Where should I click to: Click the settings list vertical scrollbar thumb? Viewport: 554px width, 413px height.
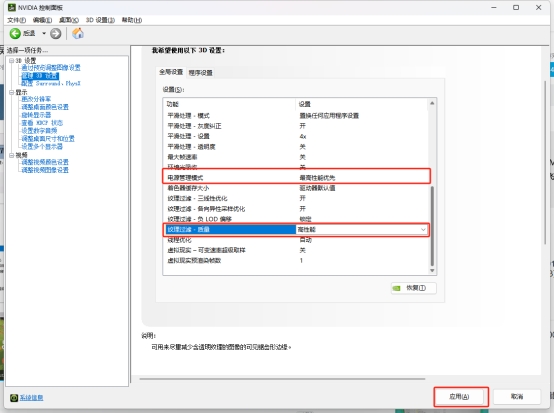(432, 226)
